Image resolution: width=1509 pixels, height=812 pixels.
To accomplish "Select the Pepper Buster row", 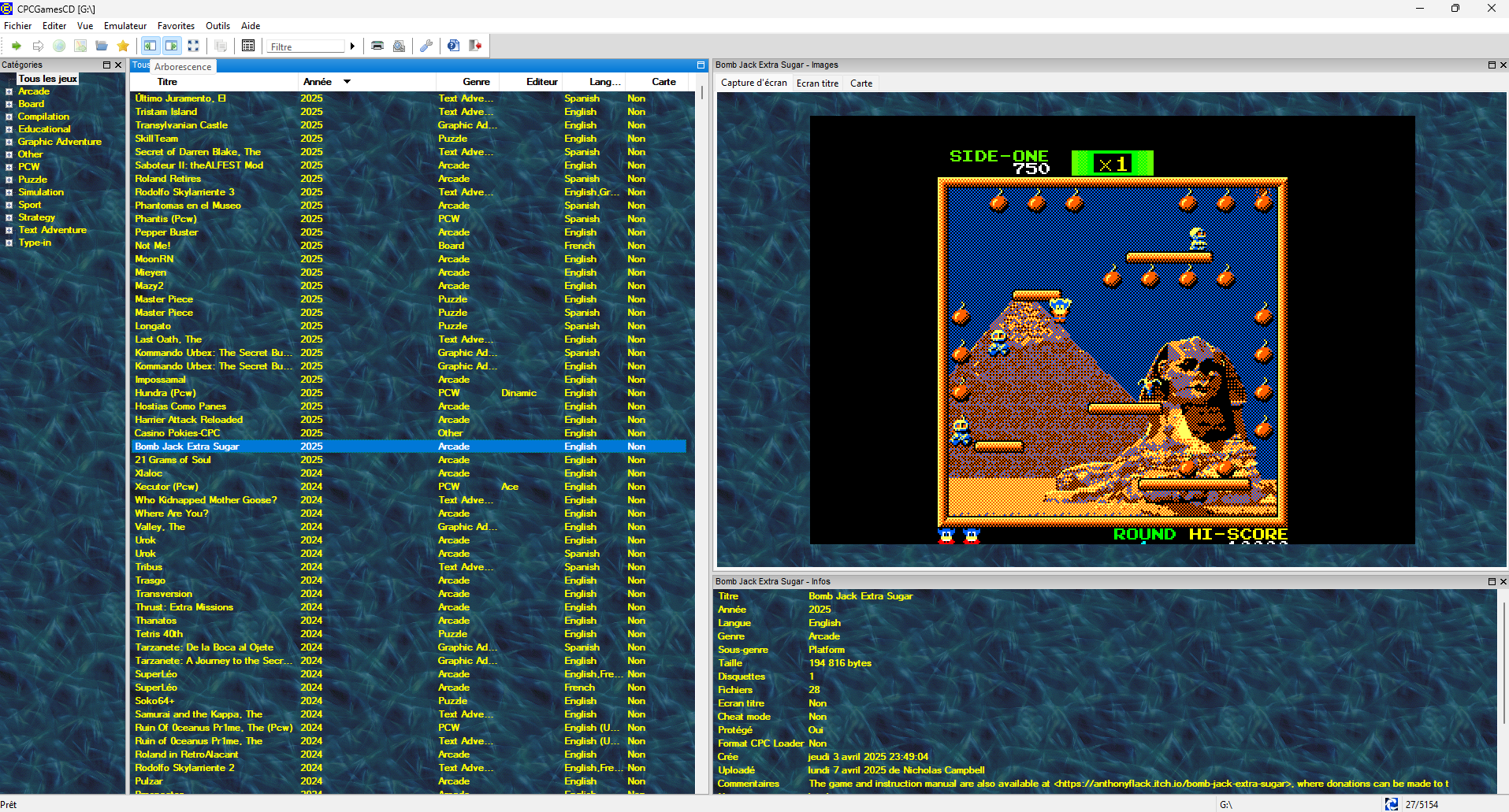I will click(408, 232).
